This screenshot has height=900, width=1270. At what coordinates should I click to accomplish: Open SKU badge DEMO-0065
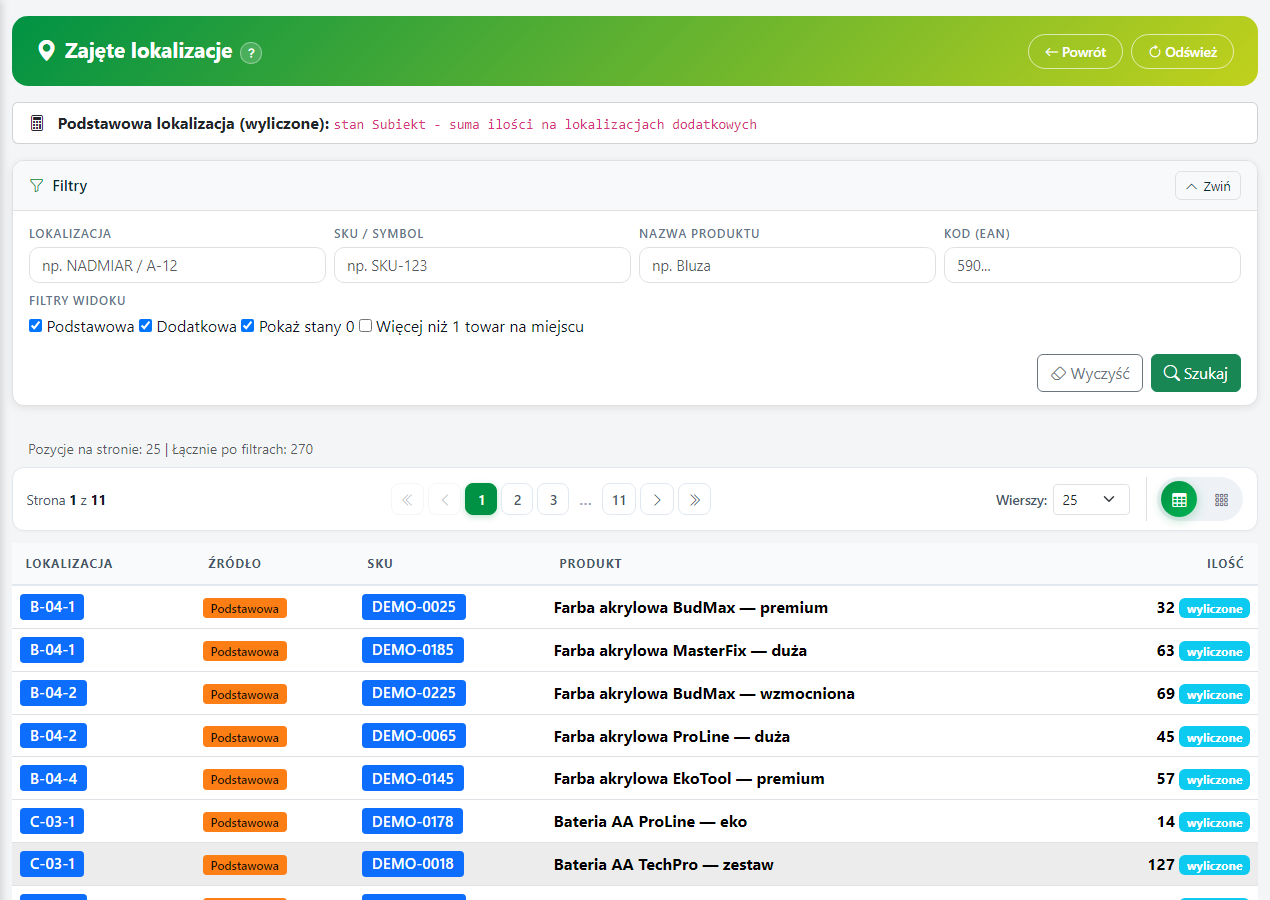(x=414, y=735)
